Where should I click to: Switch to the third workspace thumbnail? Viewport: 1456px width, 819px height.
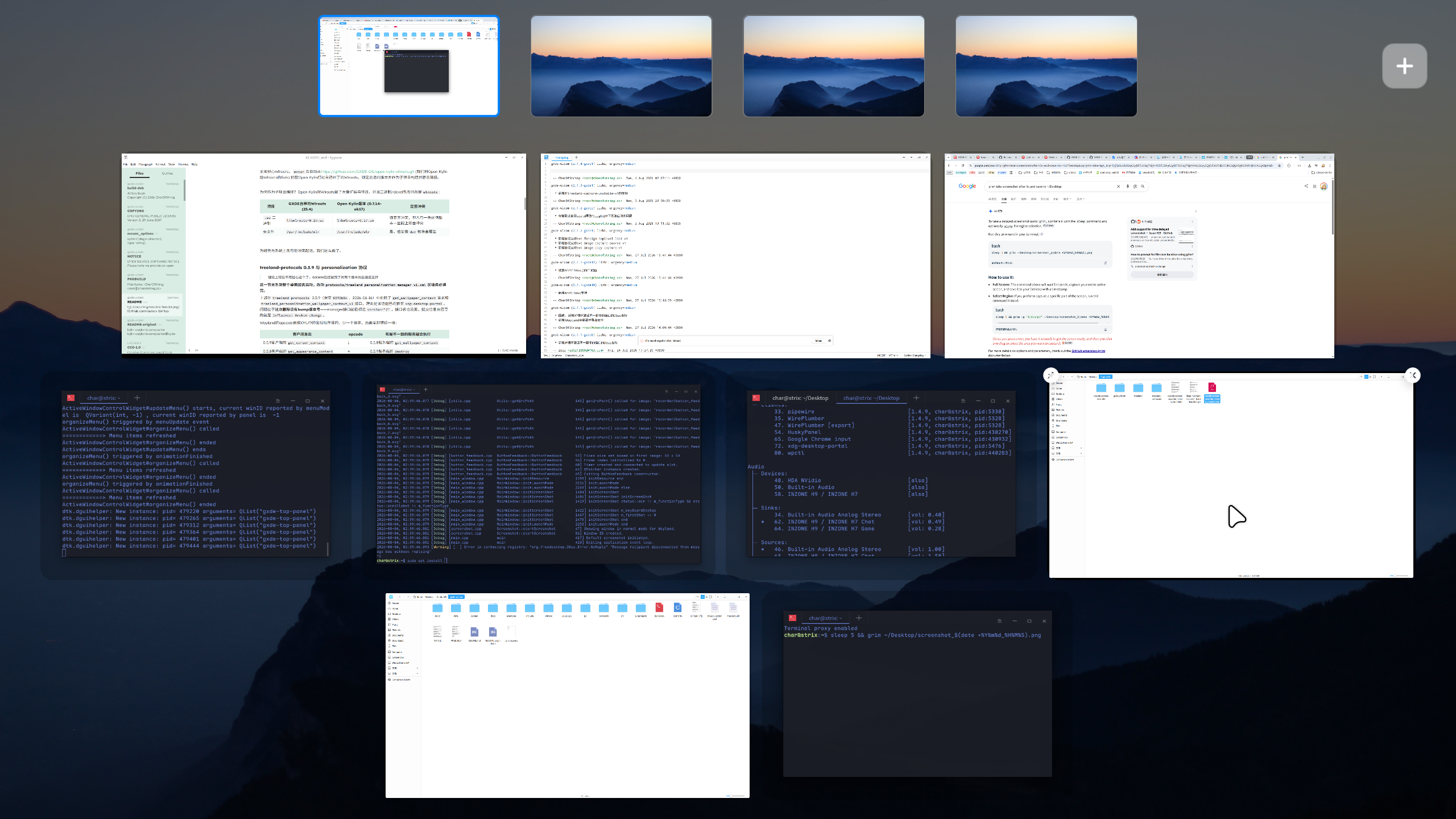[x=833, y=66]
